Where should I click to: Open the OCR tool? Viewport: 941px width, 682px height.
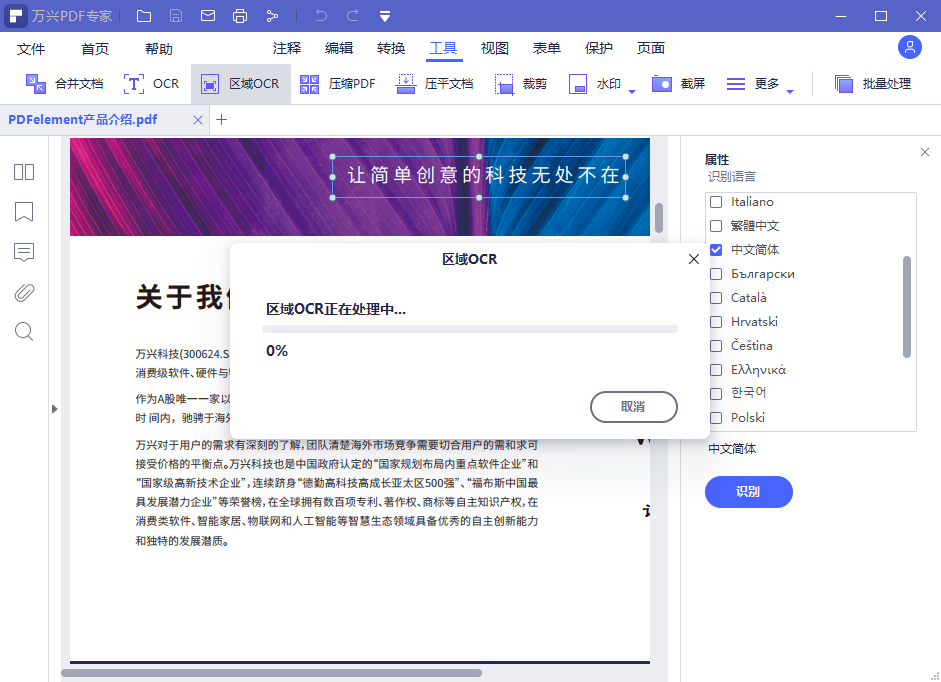pyautogui.click(x=152, y=83)
